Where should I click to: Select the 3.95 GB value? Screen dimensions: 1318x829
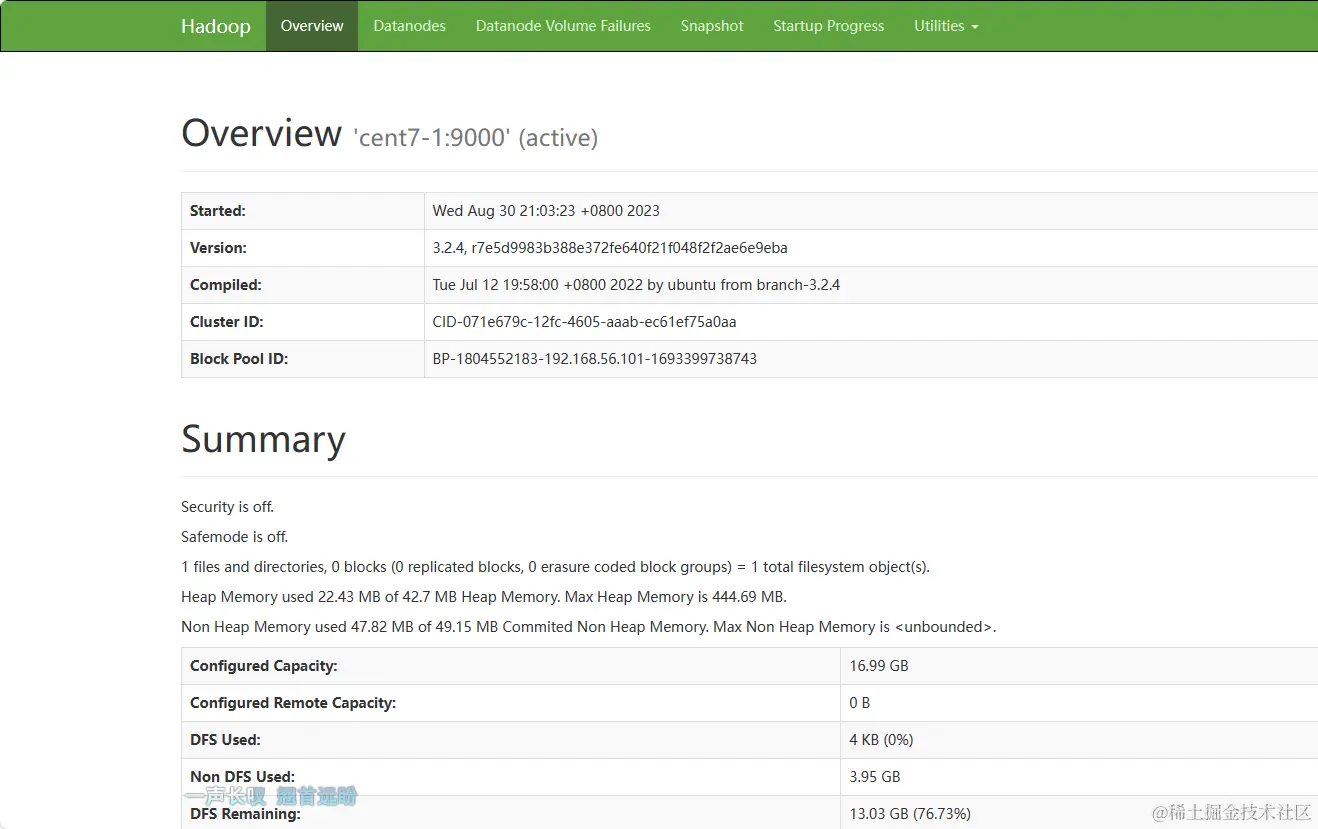(875, 777)
